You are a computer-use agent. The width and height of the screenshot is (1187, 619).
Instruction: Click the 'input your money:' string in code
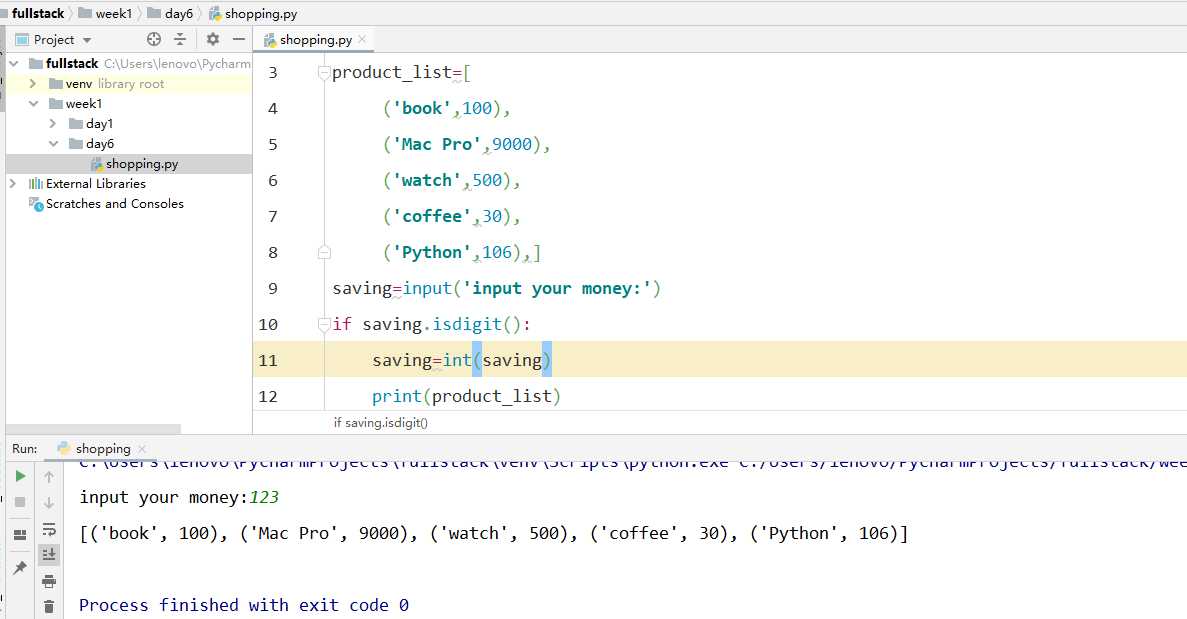click(x=557, y=289)
